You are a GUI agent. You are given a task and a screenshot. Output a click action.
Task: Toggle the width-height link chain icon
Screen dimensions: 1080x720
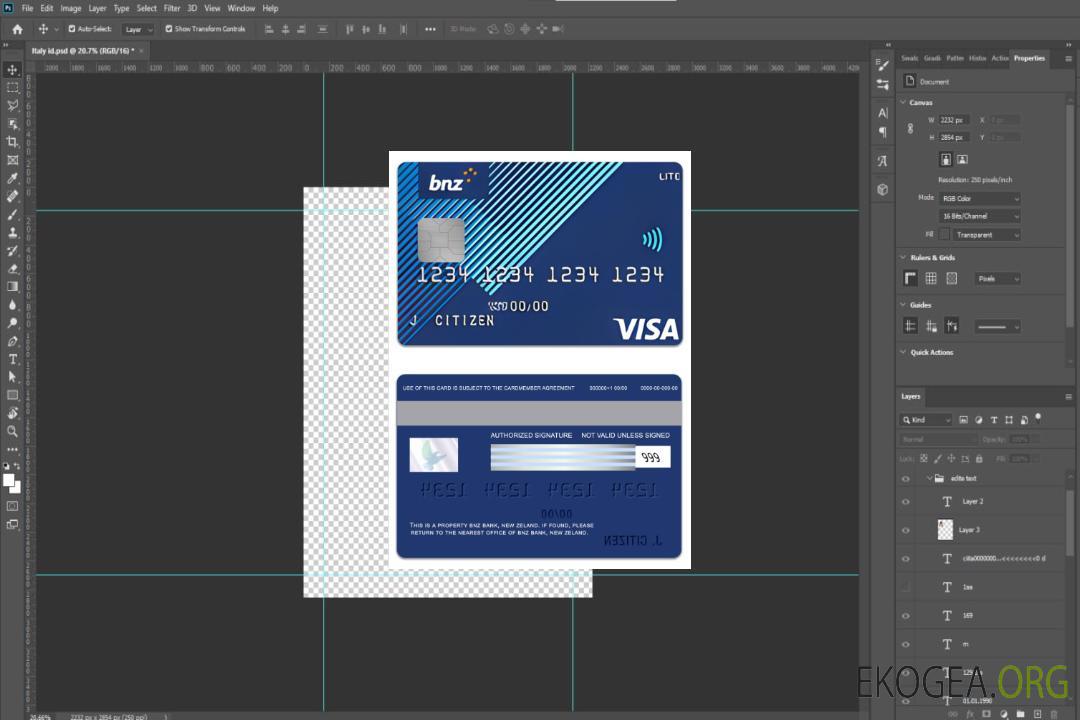(910, 129)
